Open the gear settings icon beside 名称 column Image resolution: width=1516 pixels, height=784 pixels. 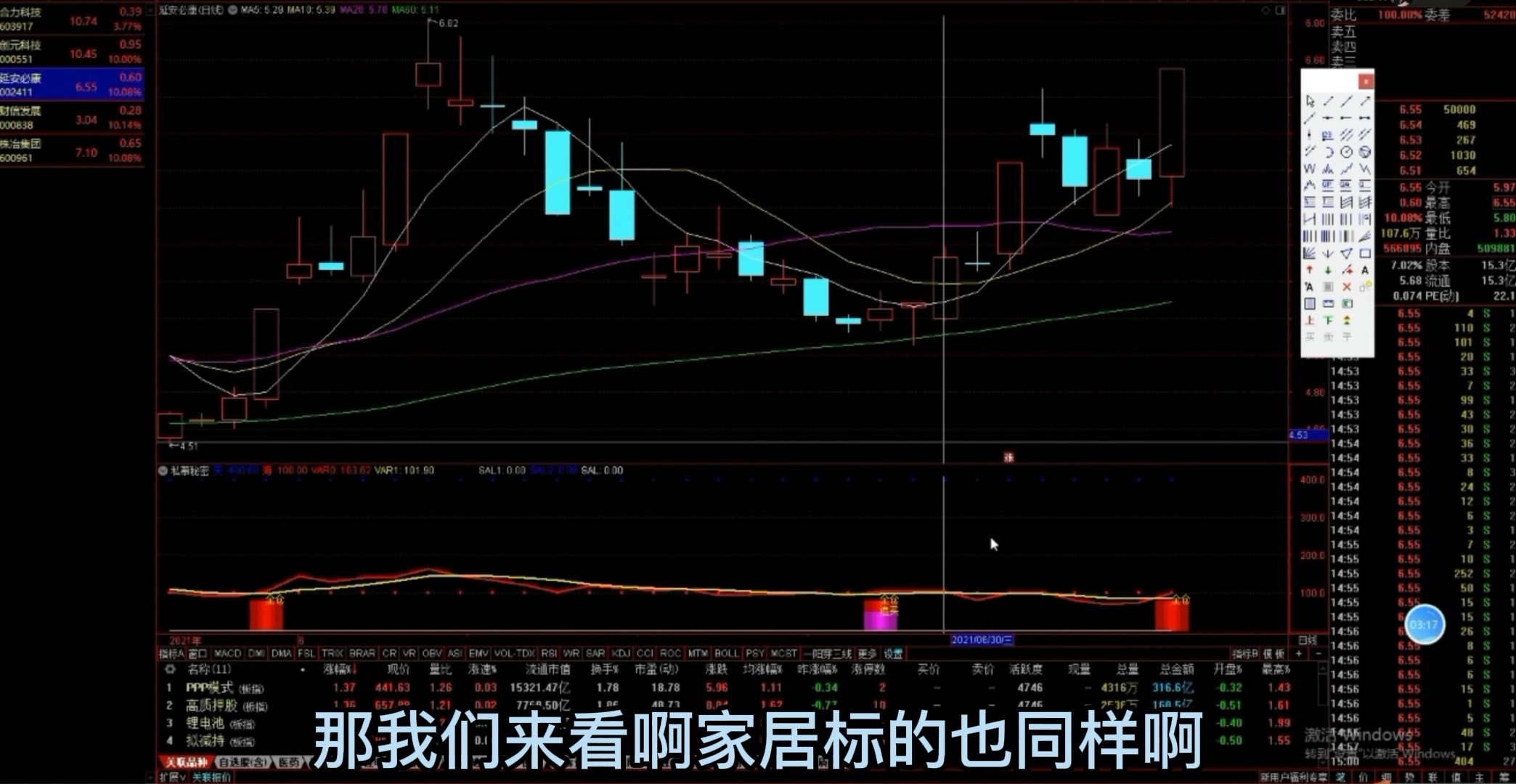coord(170,669)
